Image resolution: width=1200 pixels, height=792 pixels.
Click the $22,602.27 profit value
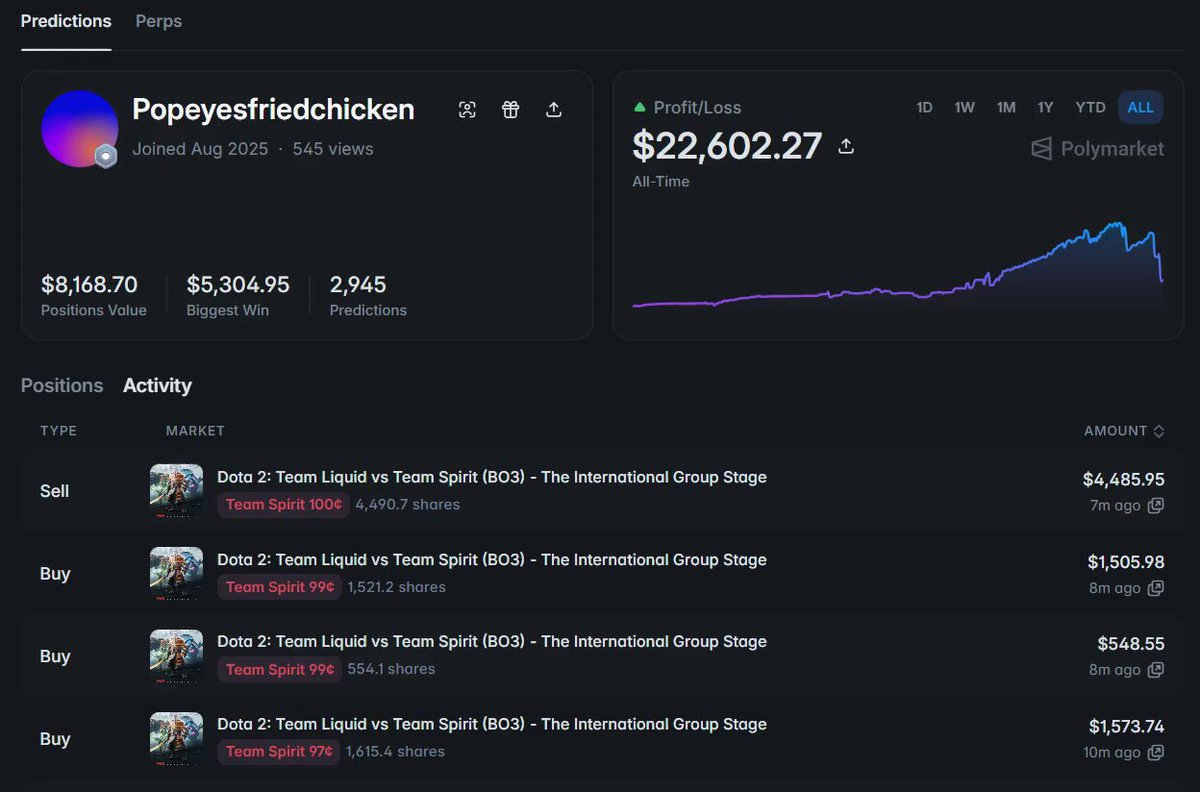[727, 146]
